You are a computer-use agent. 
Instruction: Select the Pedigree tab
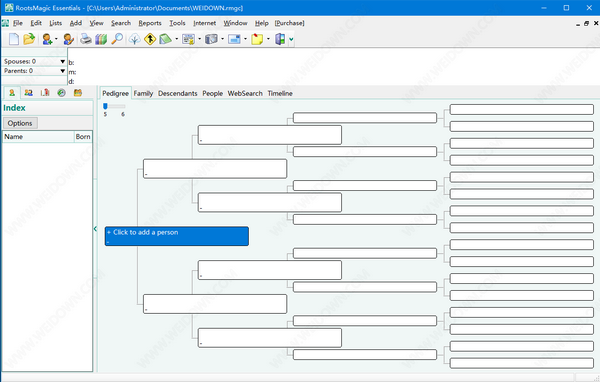pos(115,93)
